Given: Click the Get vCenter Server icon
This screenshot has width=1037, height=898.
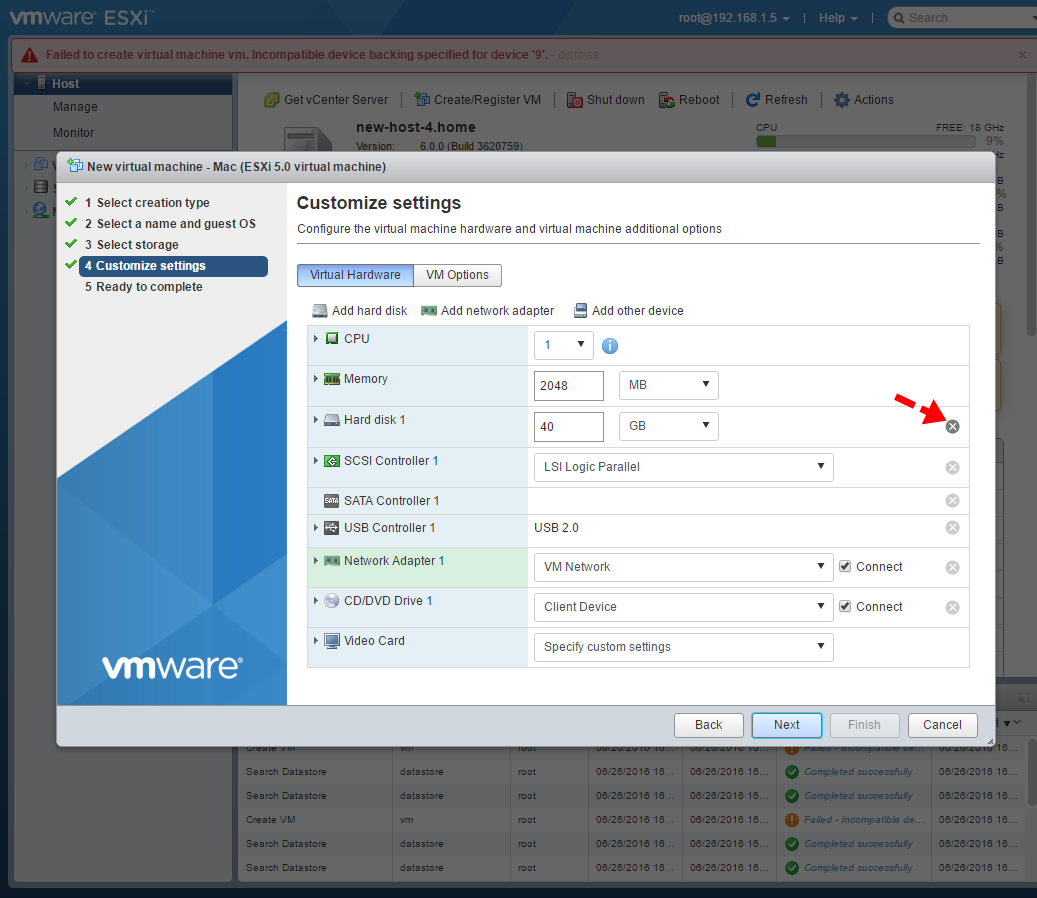Looking at the screenshot, I should pos(272,100).
